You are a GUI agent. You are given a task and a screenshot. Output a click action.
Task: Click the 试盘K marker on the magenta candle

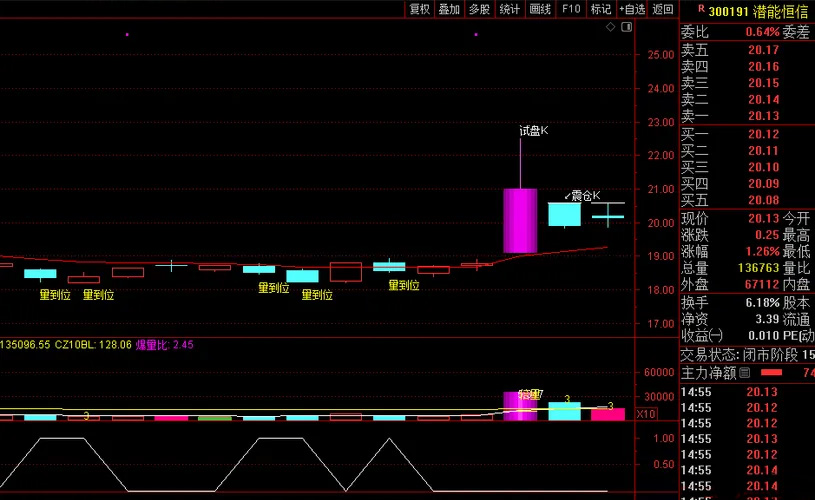534,130
